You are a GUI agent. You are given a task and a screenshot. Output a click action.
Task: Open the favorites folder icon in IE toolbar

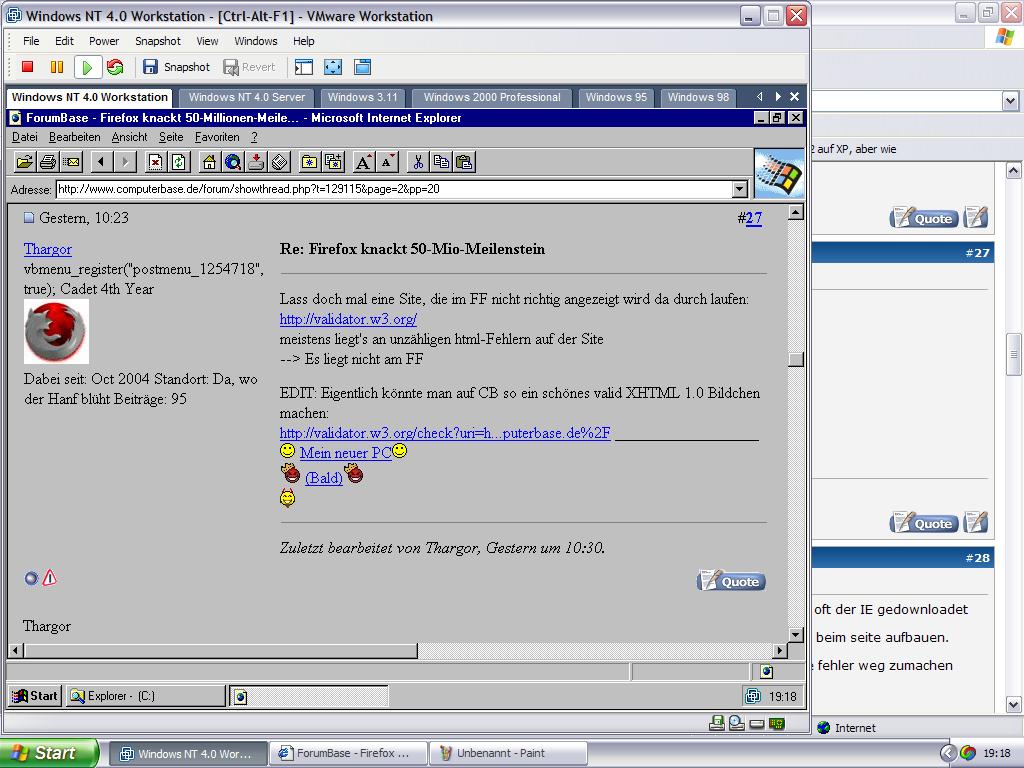click(x=310, y=162)
